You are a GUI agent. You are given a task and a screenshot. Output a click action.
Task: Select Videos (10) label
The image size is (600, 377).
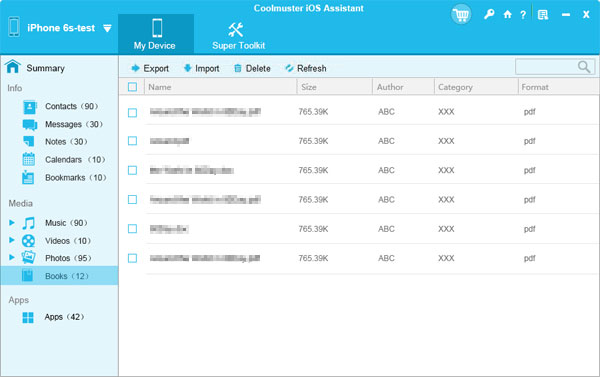[68, 241]
